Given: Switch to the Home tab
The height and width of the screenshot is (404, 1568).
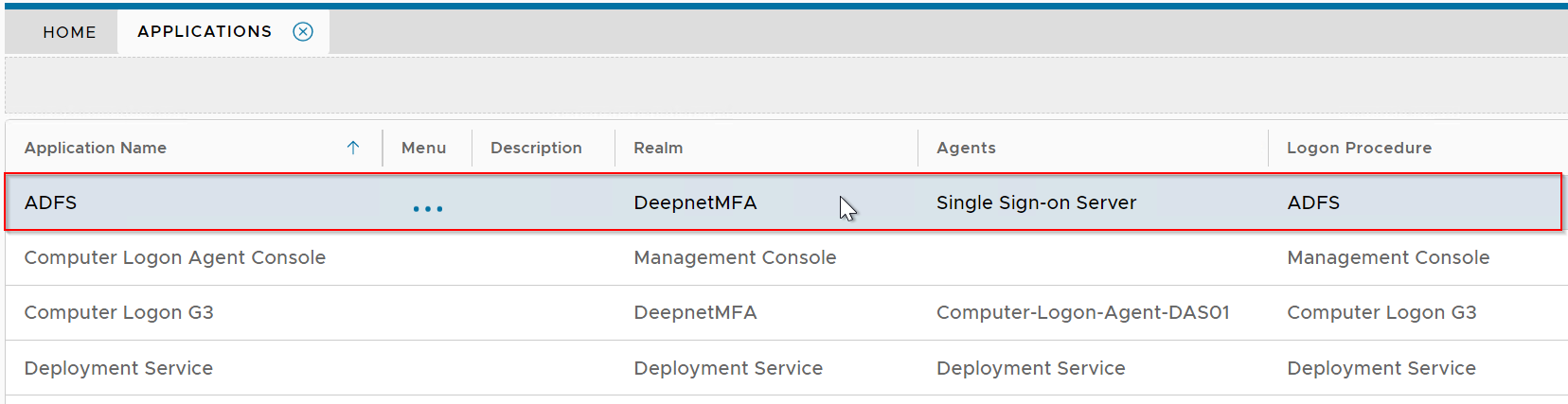Looking at the screenshot, I should click(x=69, y=32).
